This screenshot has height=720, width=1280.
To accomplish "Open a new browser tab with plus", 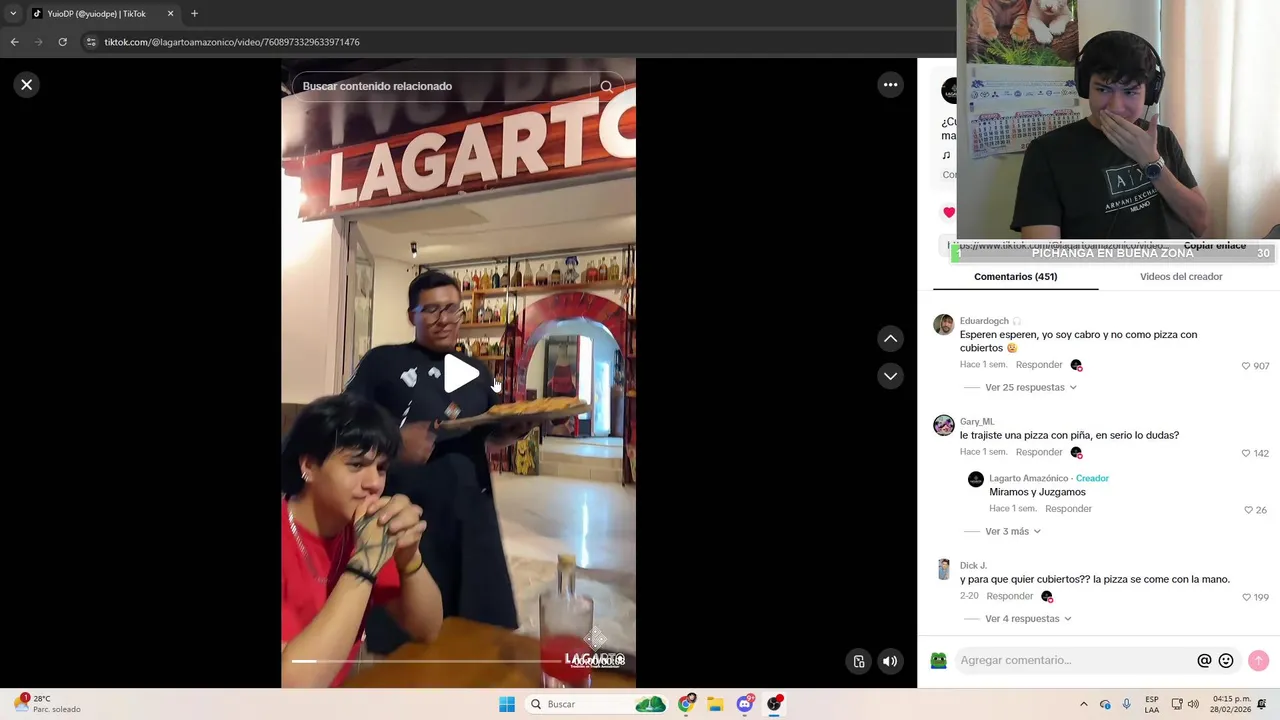I will click(194, 14).
